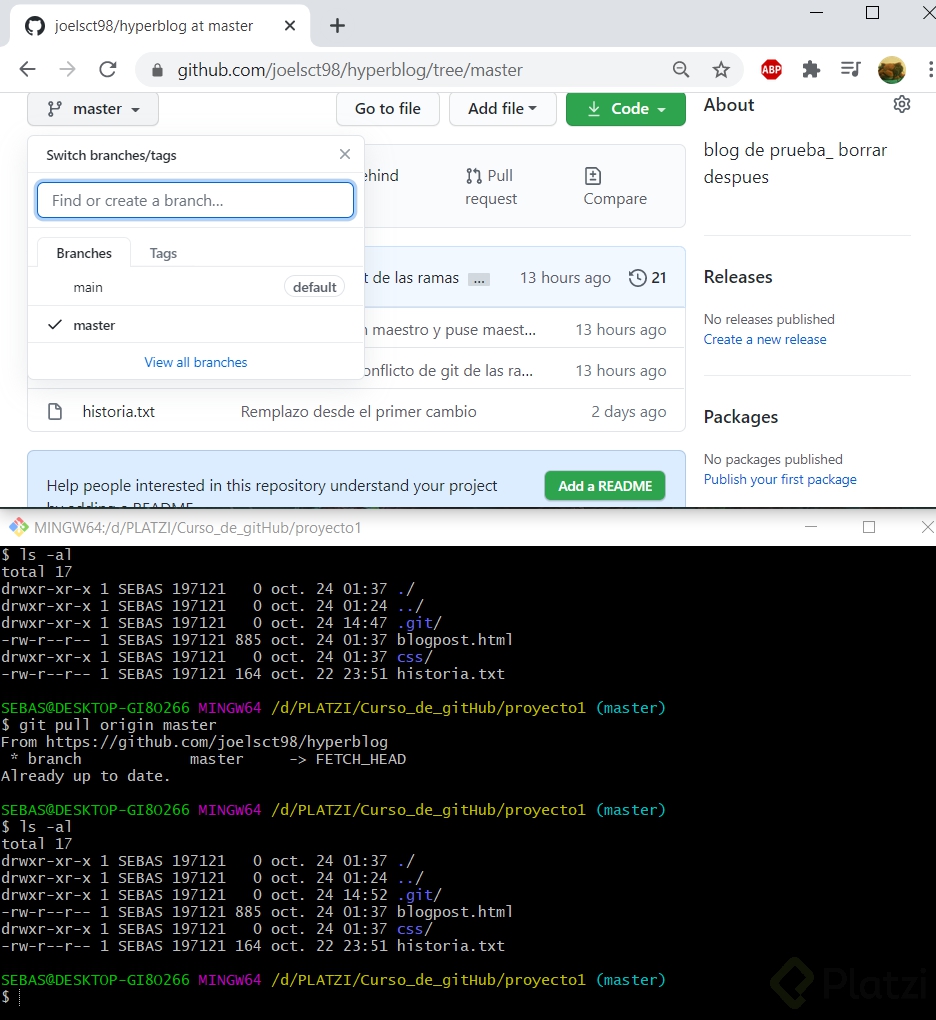Click View all branches link
936x1020 pixels.
(x=196, y=362)
